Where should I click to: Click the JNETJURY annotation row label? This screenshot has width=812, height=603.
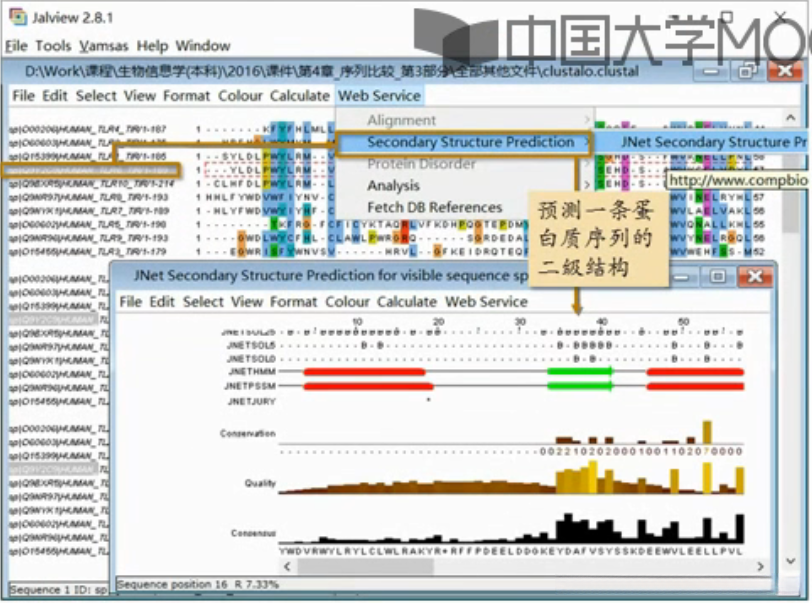tap(252, 401)
